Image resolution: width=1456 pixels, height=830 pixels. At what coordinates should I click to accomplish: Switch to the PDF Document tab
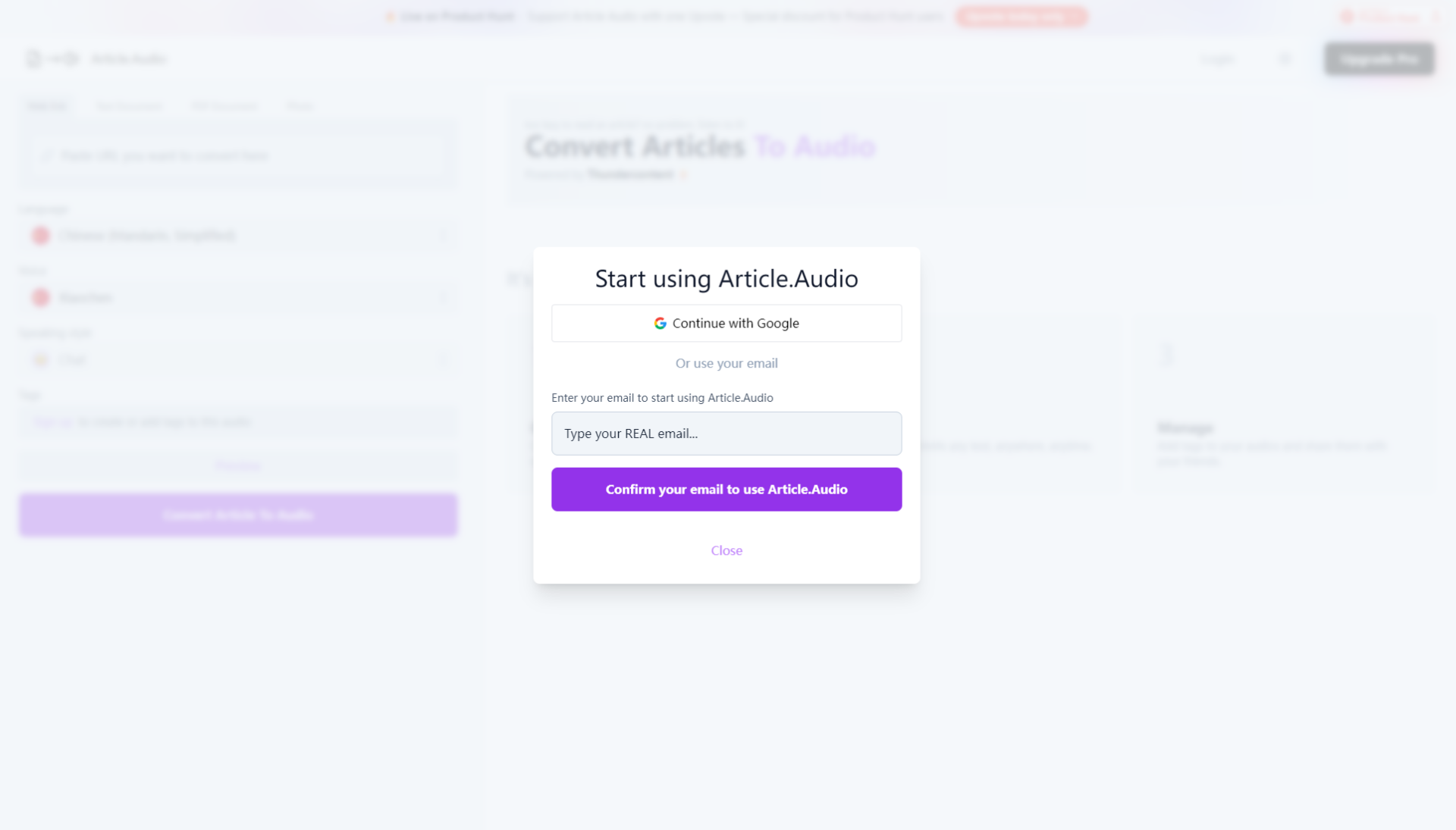[224, 106]
